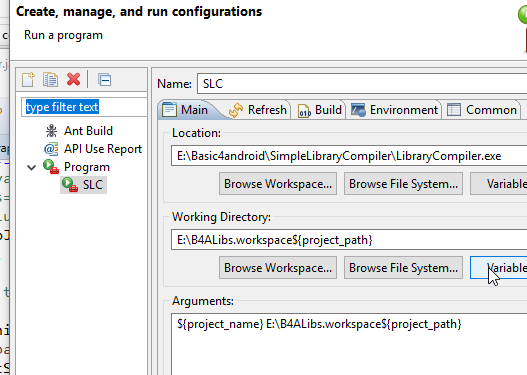Switch to the Refresh tab

(x=258, y=110)
